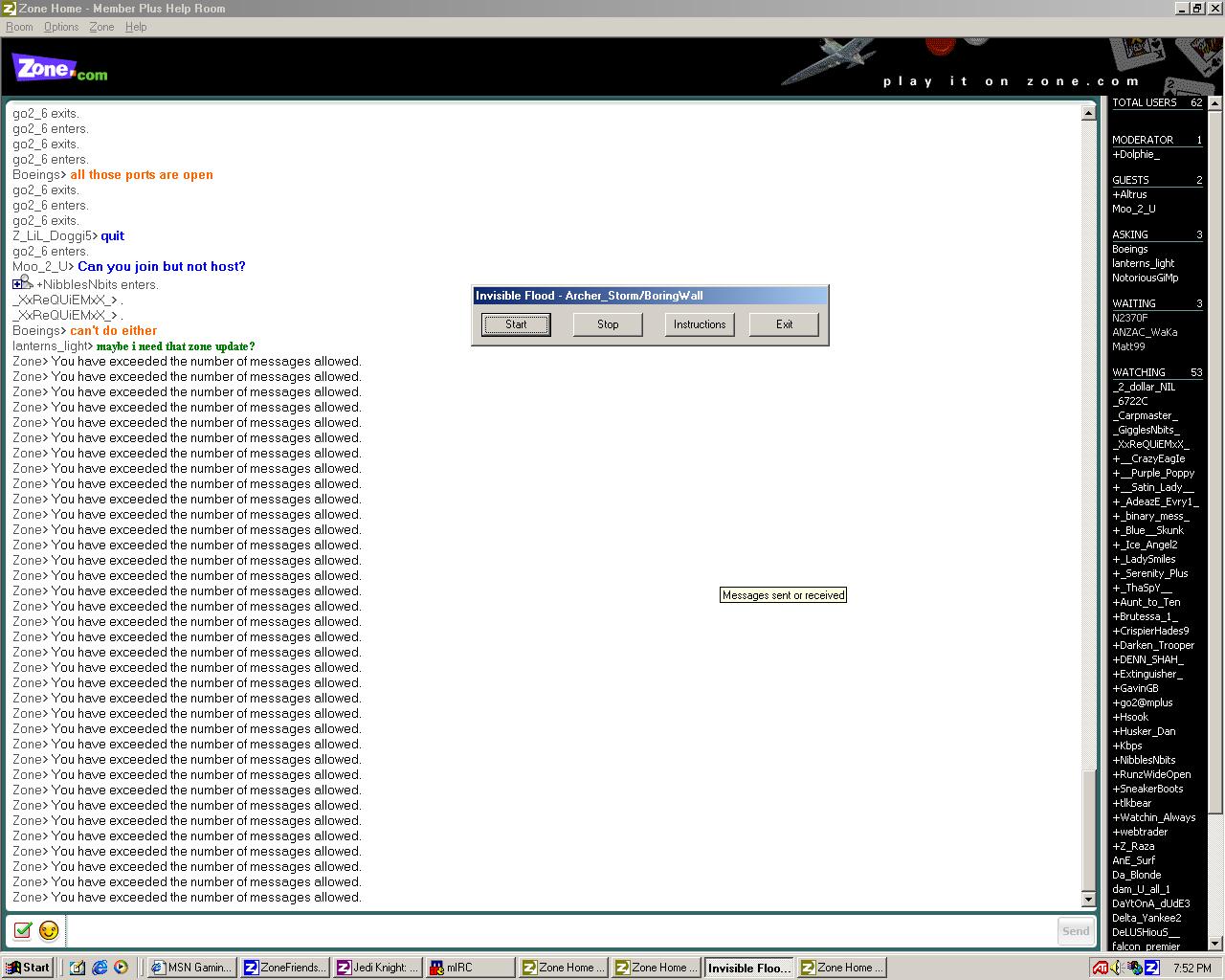Image resolution: width=1225 pixels, height=980 pixels.
Task: Switch to Jedi Knight taskbar window
Action: coord(377,968)
